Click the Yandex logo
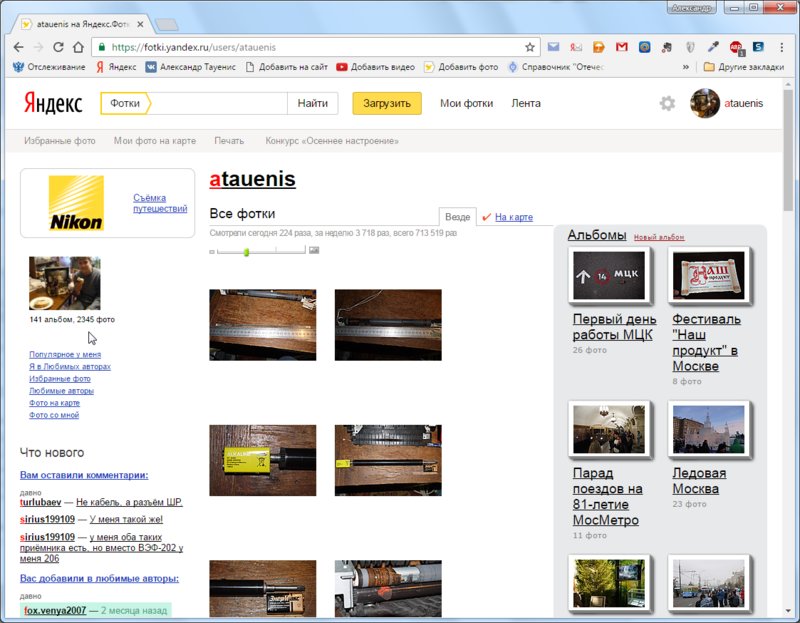 (53, 104)
